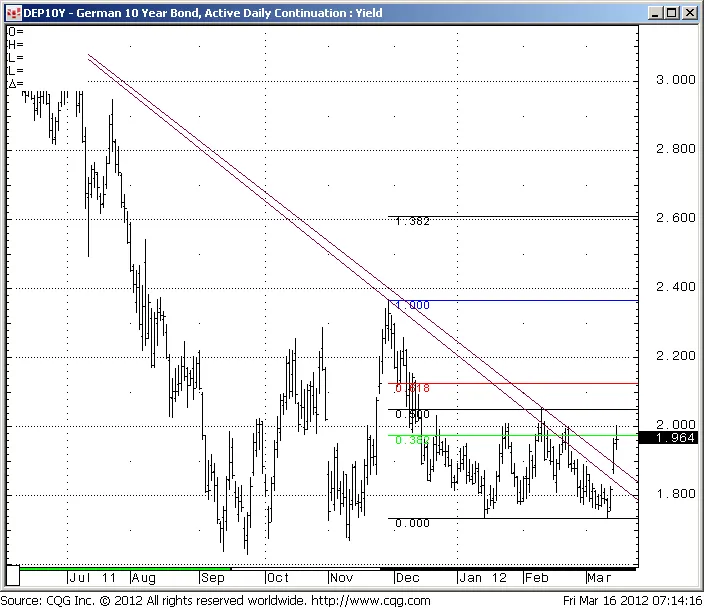The image size is (704, 608).
Task: Click the Open value label O=
Action: coord(14,32)
